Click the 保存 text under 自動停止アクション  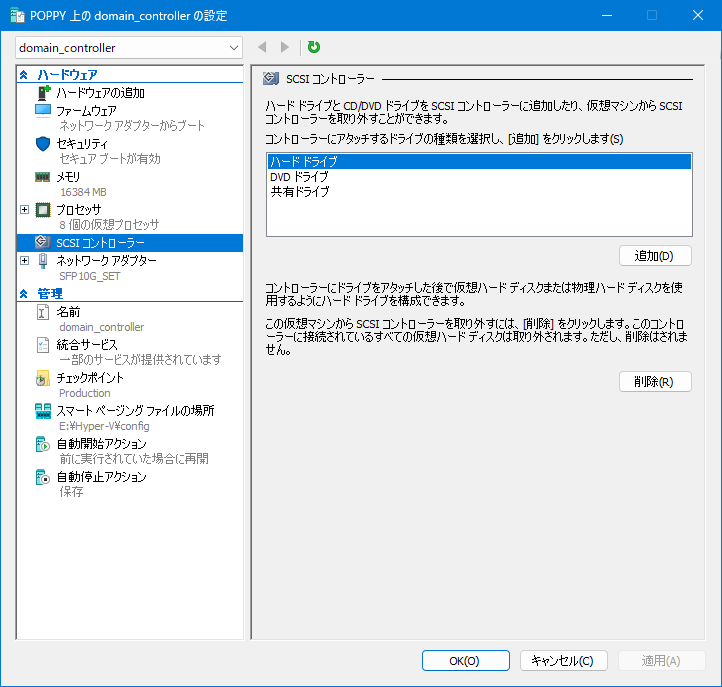click(x=71, y=492)
